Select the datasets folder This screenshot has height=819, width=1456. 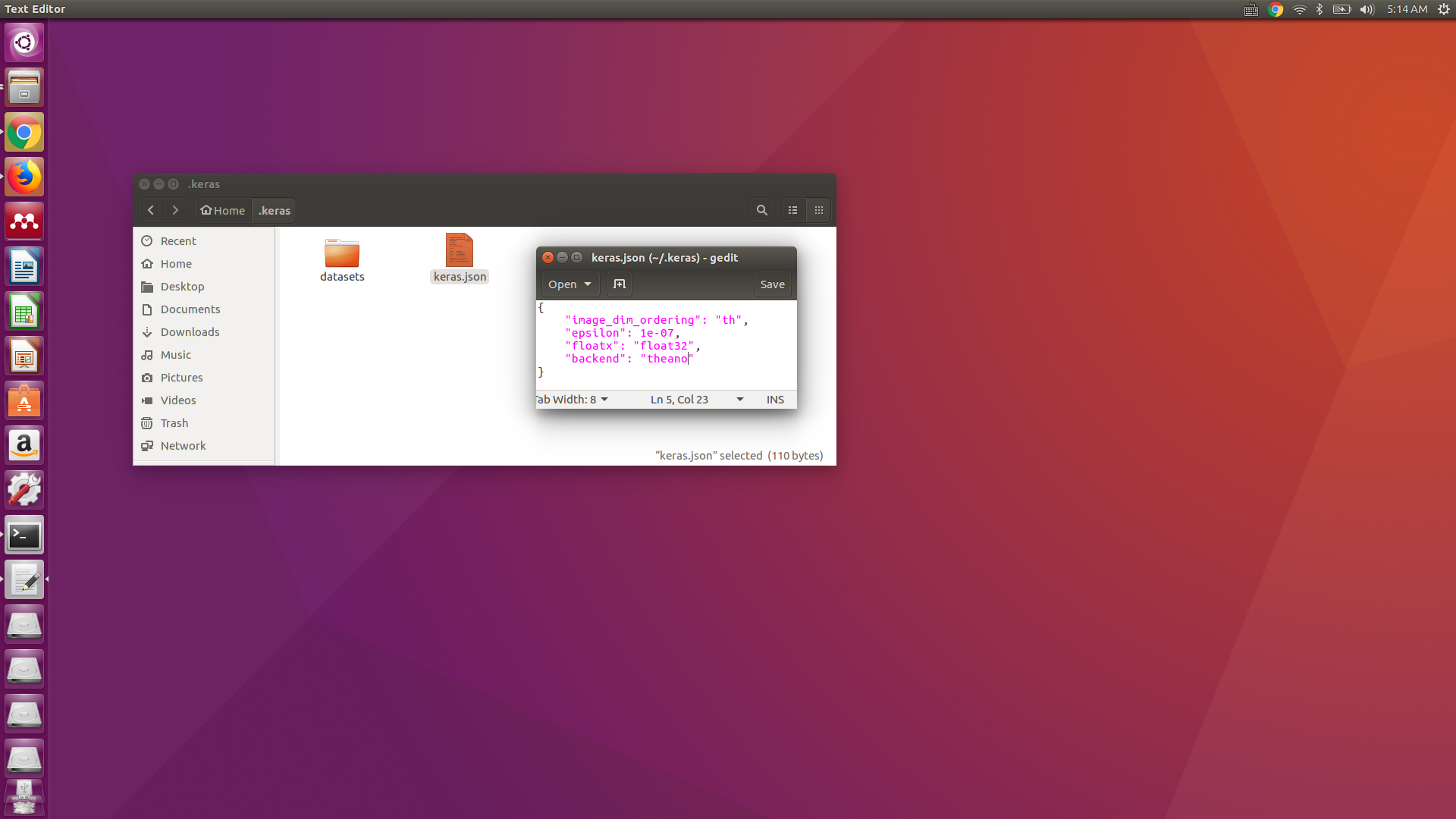[x=342, y=259]
